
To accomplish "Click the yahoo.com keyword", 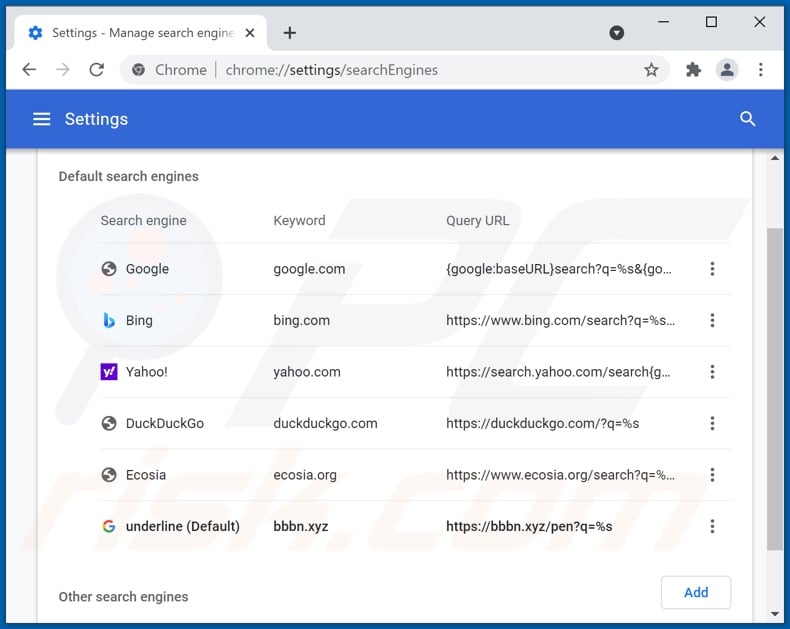I will click(x=307, y=371).
